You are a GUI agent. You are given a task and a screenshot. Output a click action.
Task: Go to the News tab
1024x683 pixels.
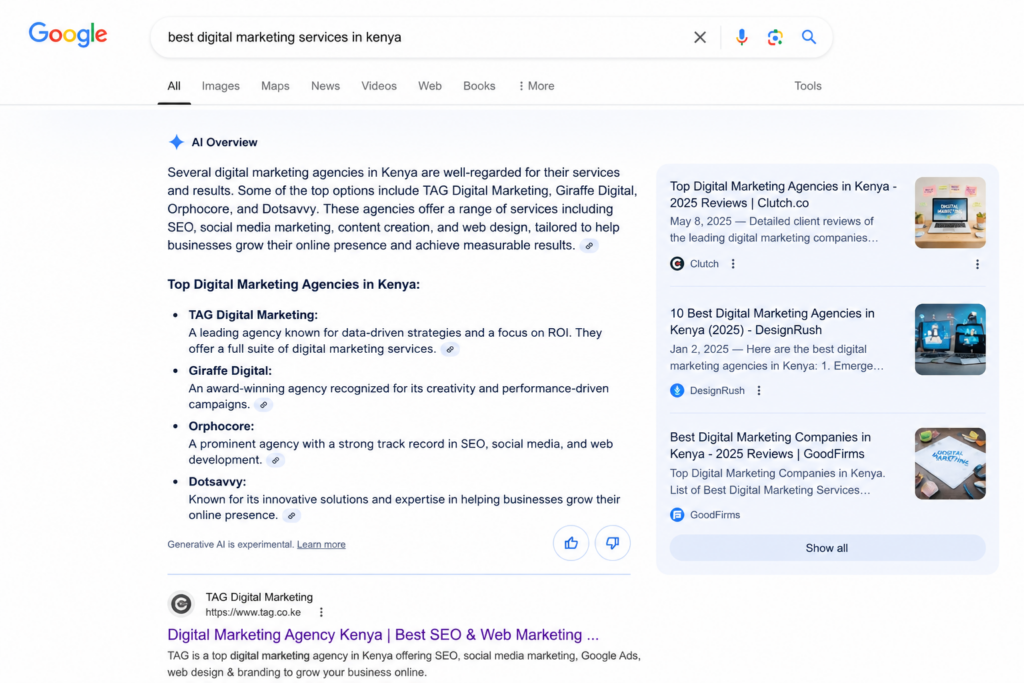325,86
